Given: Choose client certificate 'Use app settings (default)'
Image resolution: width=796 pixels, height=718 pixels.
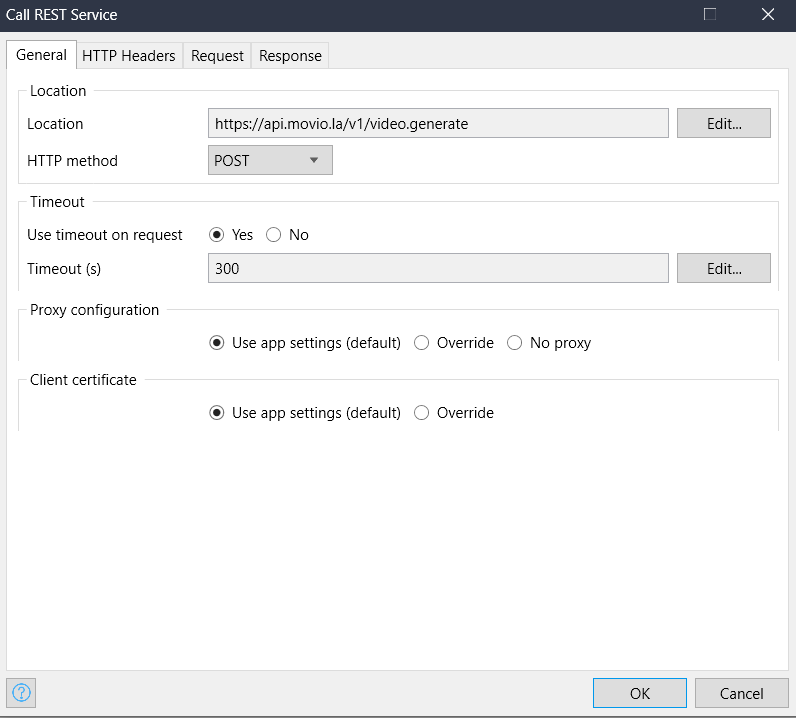Looking at the screenshot, I should pyautogui.click(x=217, y=413).
